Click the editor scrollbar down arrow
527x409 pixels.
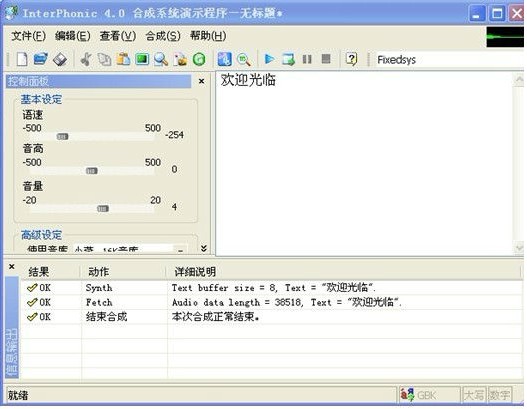point(519,248)
